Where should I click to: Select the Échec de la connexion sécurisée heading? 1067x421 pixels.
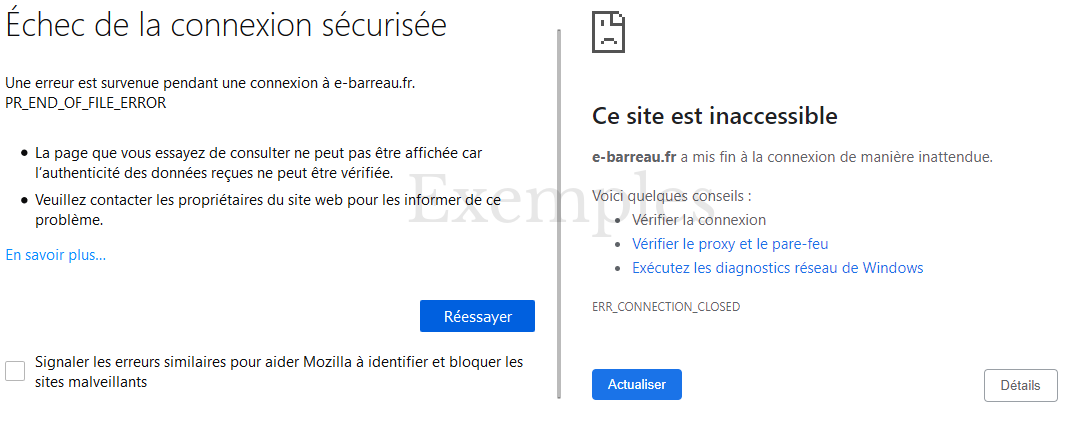pos(226,26)
